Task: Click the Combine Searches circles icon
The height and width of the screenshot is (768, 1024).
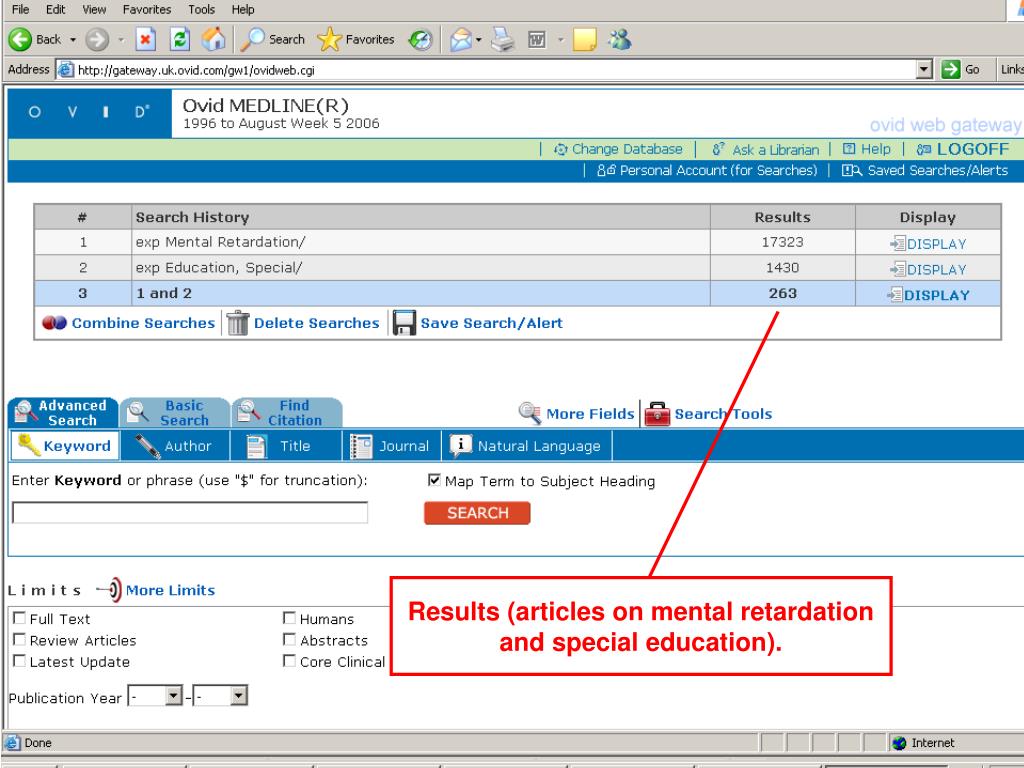Action: [54, 323]
